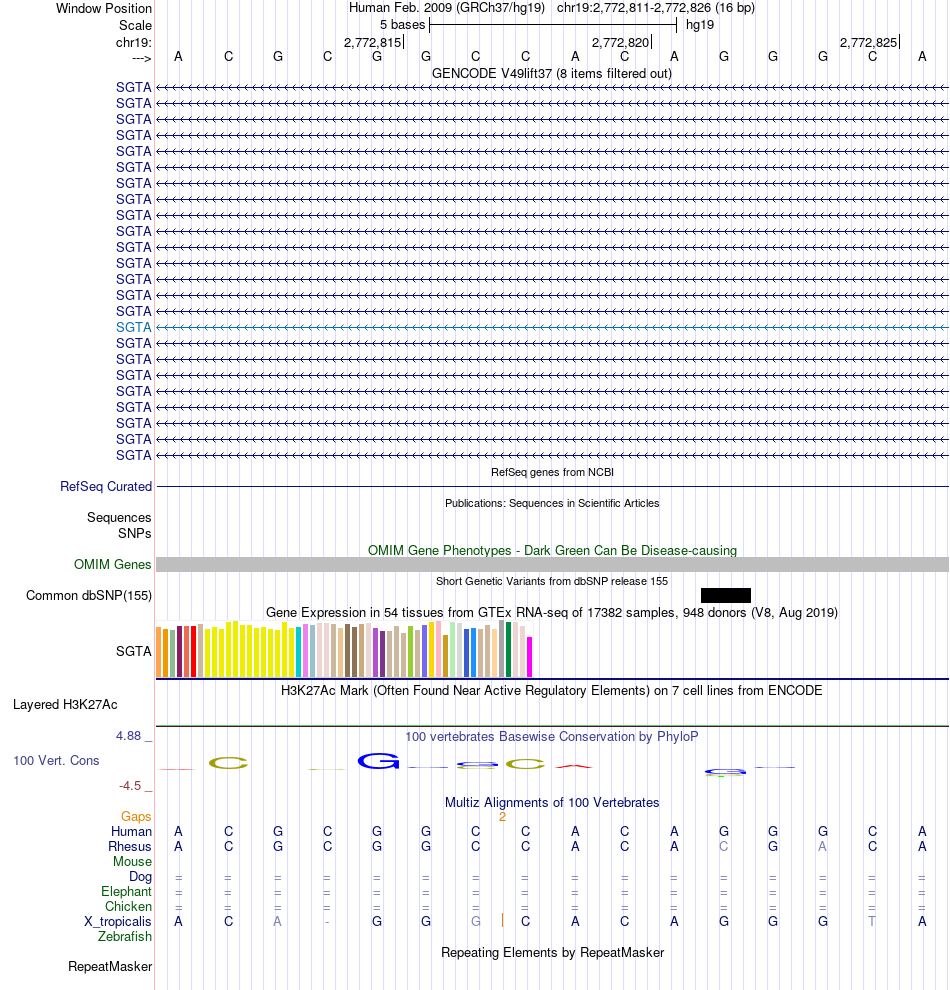950x990 pixels.
Task: Click SGTA label beside GTEx bar chart
Action: [134, 651]
